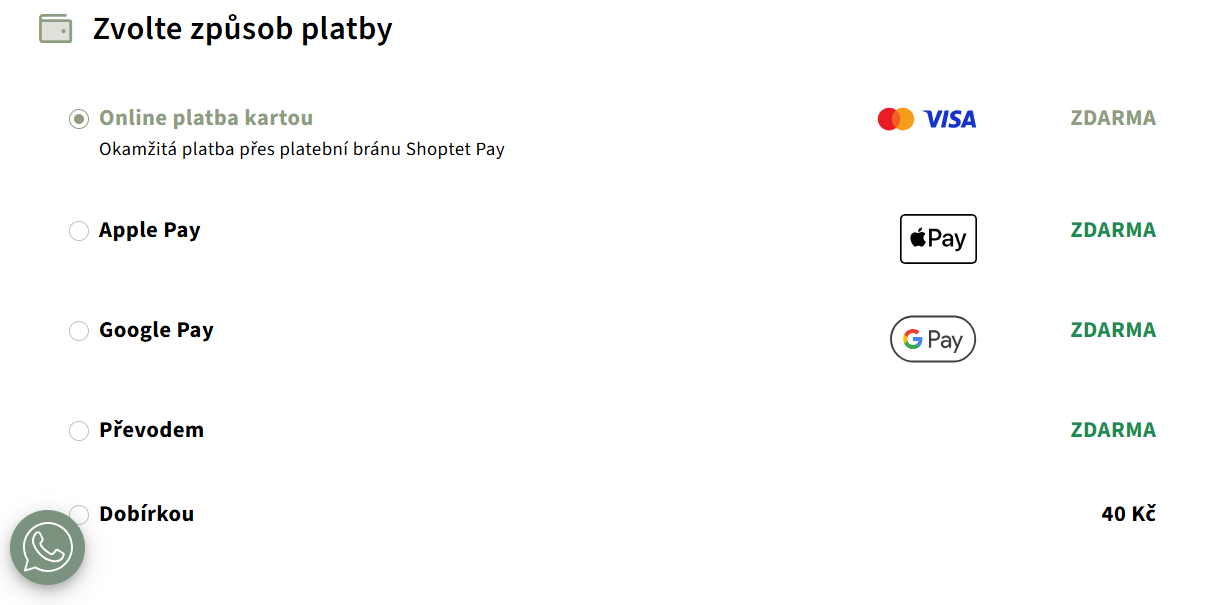
Task: Choose the Google Pay radio option
Action: [79, 331]
